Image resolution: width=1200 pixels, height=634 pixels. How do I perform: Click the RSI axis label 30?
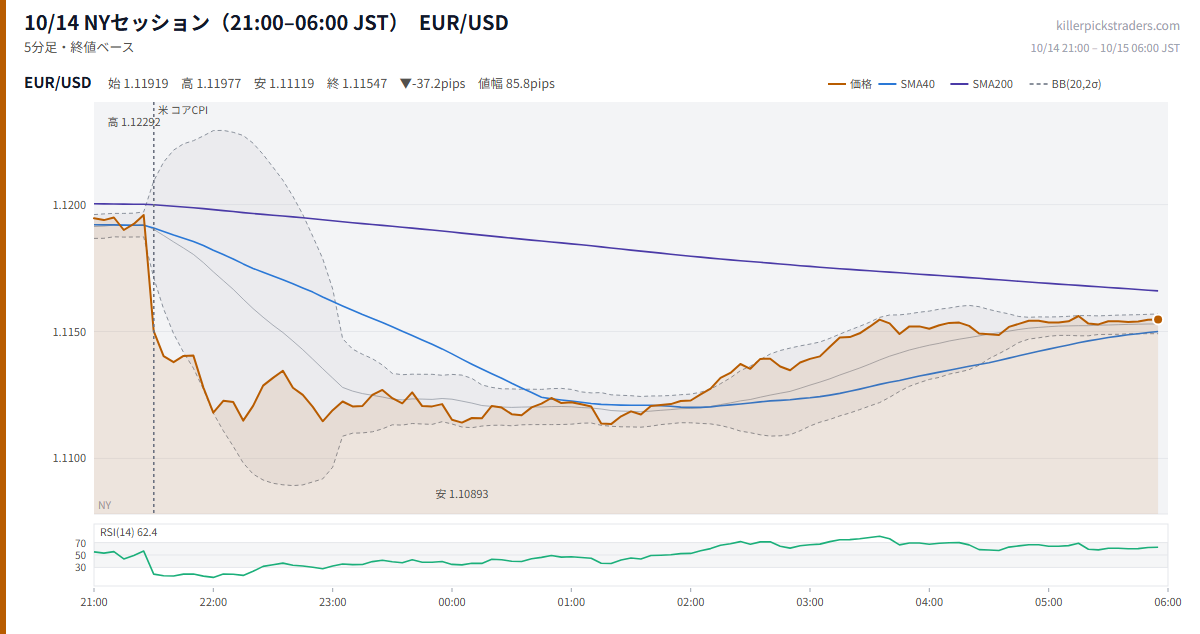click(80, 567)
